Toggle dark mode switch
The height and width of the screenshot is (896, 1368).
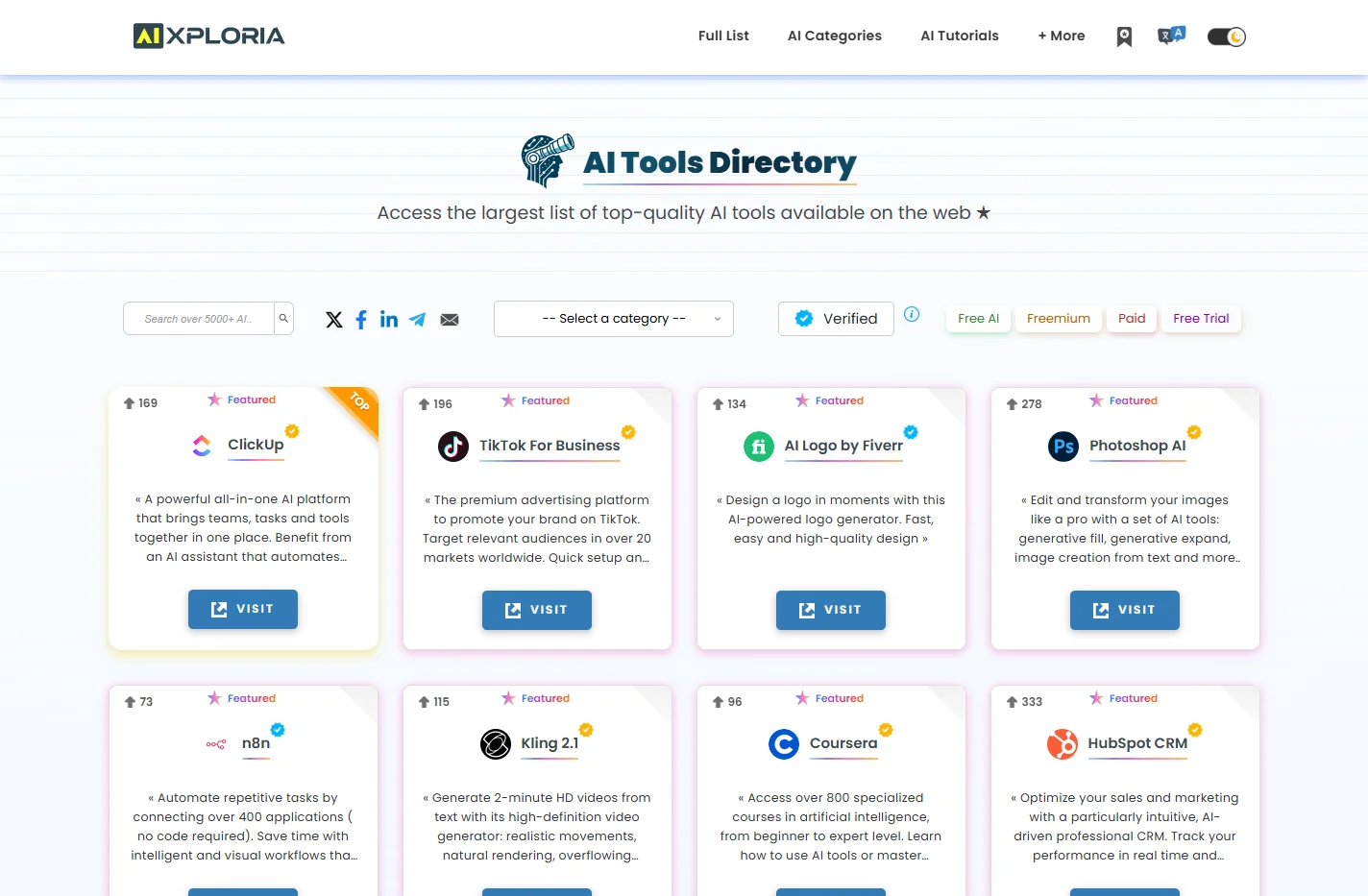pyautogui.click(x=1227, y=36)
